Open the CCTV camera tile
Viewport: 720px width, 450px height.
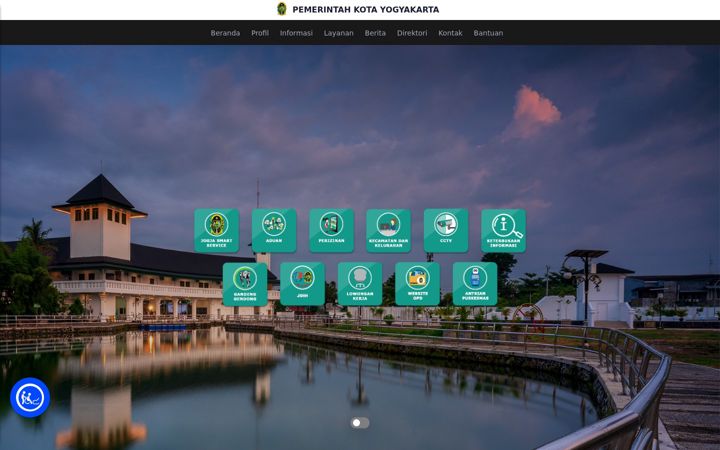(x=446, y=231)
